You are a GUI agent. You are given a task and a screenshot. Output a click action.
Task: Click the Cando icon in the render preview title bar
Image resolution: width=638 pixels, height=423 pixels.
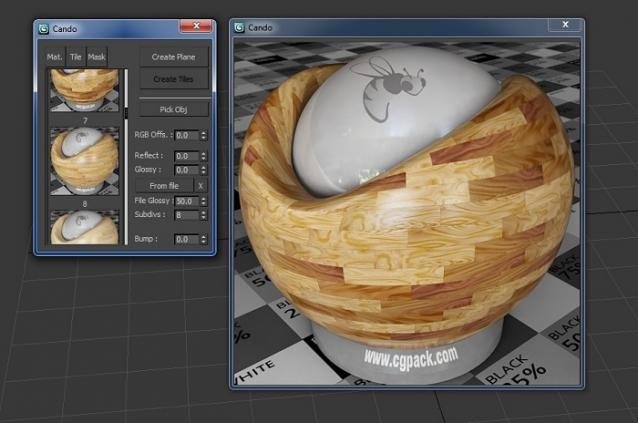[240, 27]
